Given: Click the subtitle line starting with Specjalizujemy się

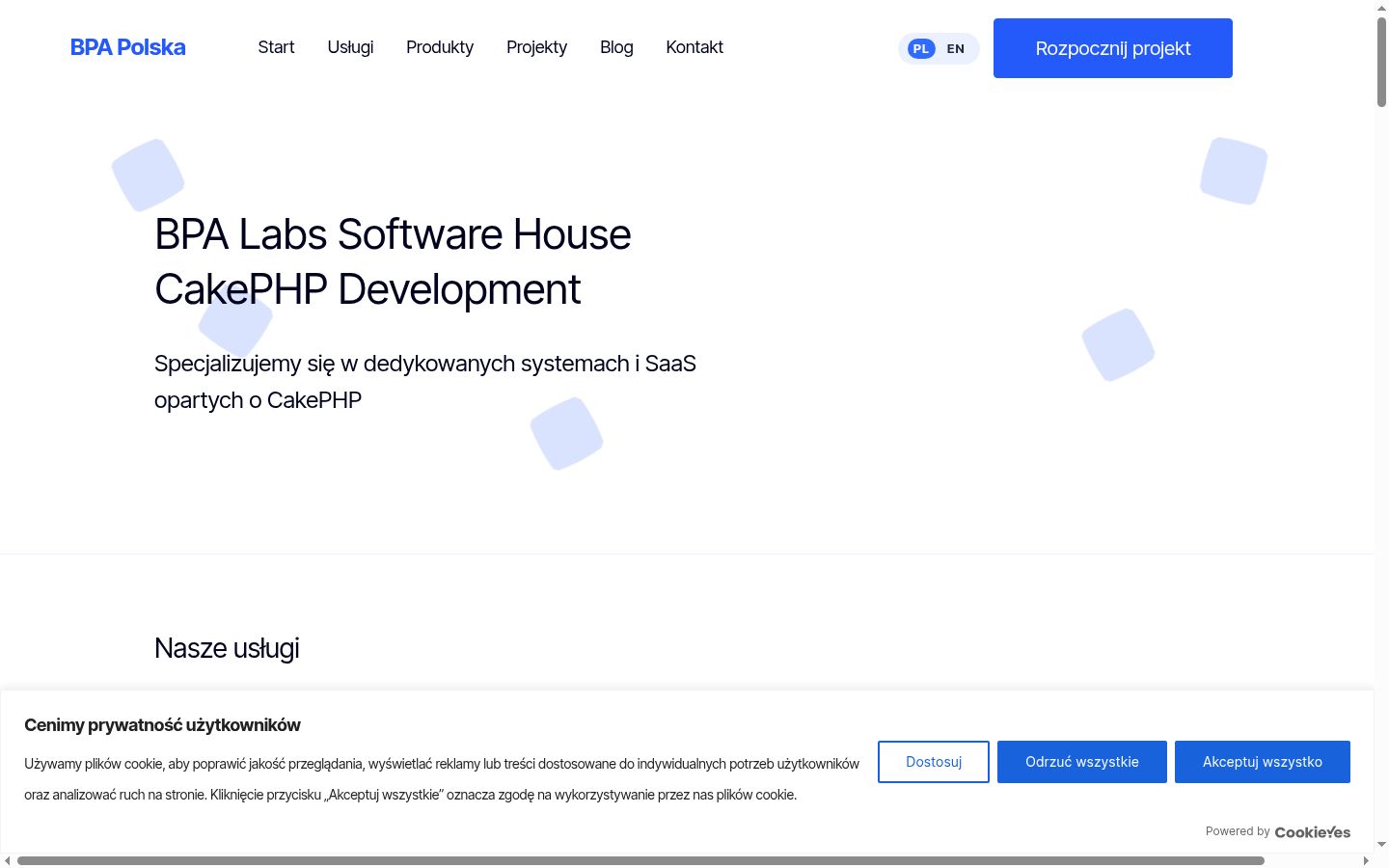Looking at the screenshot, I should 425,364.
